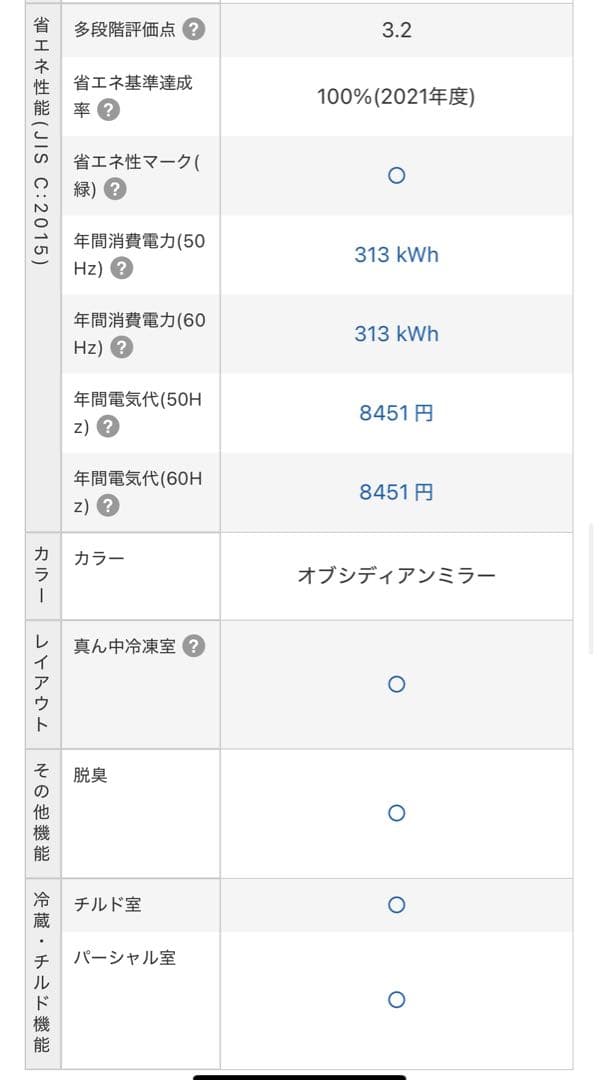
Task: Open help for 年間電気代(50Hz)
Action: tap(110, 427)
